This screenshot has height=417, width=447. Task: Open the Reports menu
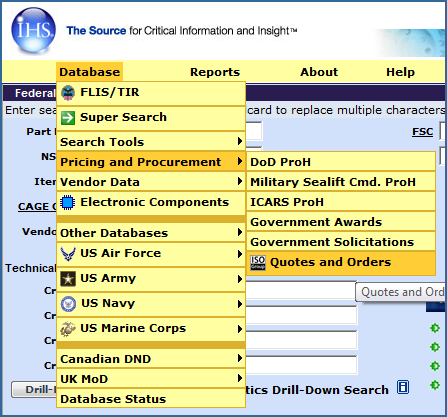tap(215, 72)
